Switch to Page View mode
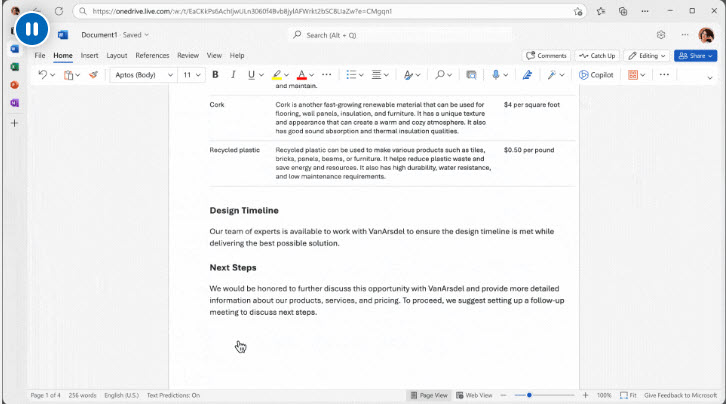The height and width of the screenshot is (404, 726). 434,395
